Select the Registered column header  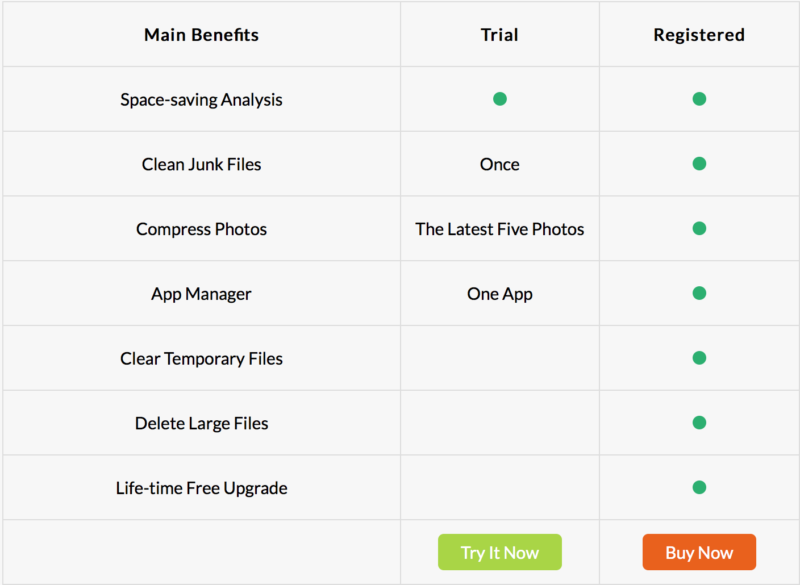click(x=699, y=35)
